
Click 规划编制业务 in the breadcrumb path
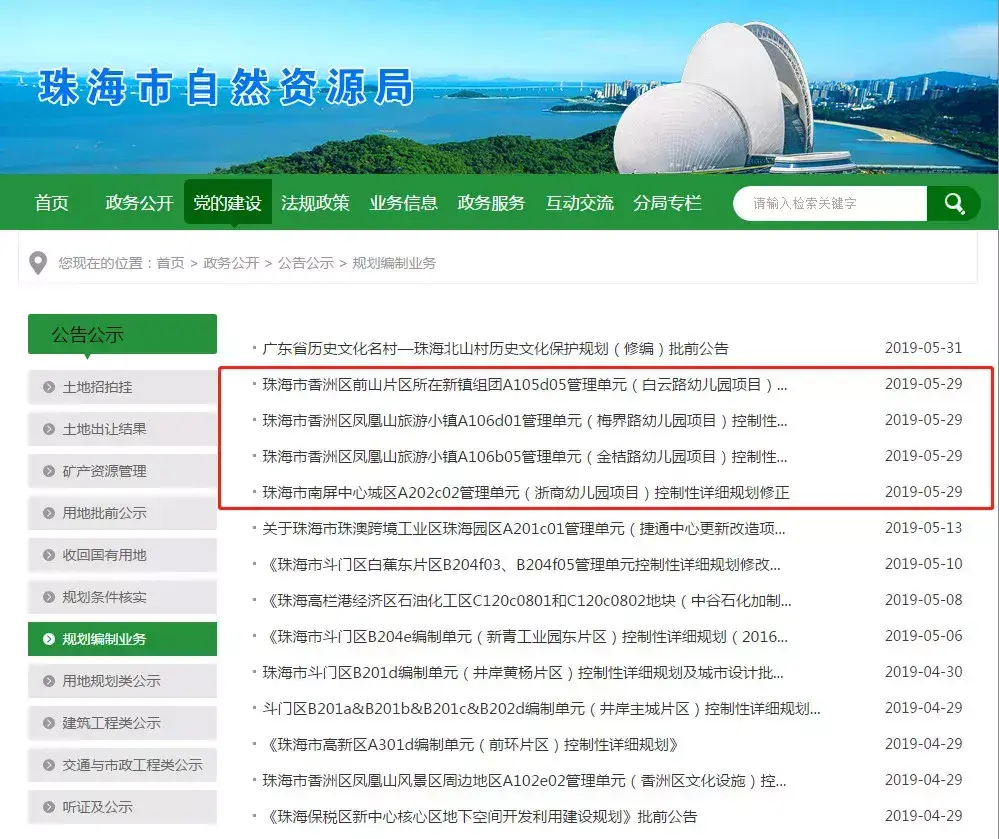point(394,263)
